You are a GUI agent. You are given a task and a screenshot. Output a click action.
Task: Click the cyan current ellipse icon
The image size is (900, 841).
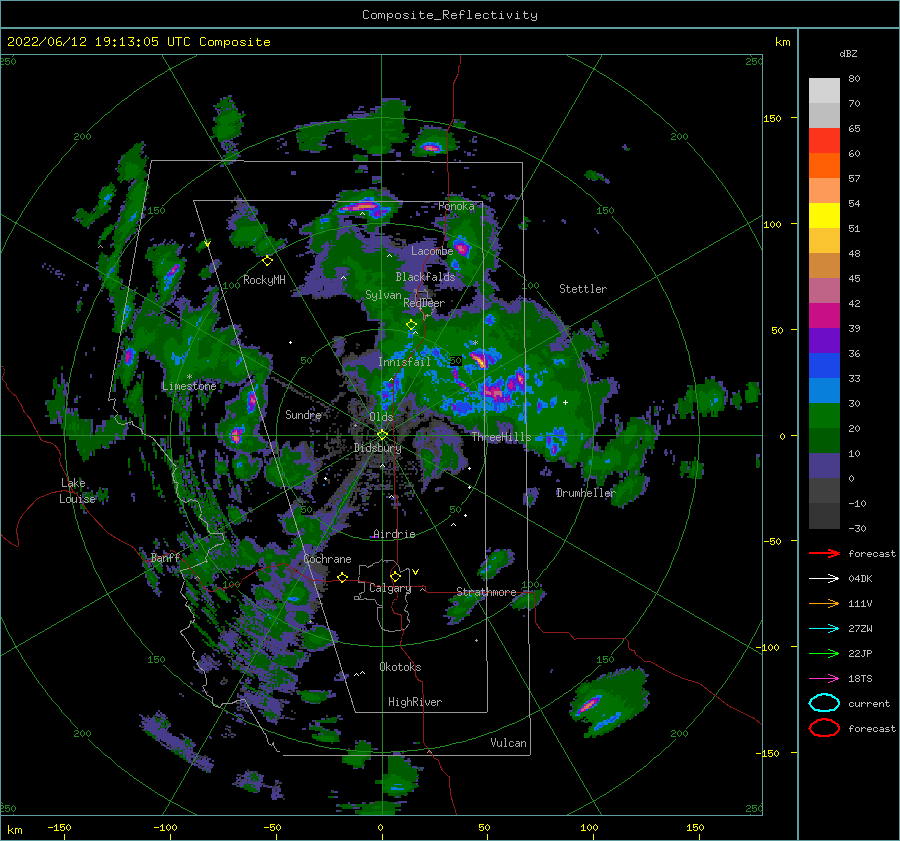click(824, 703)
